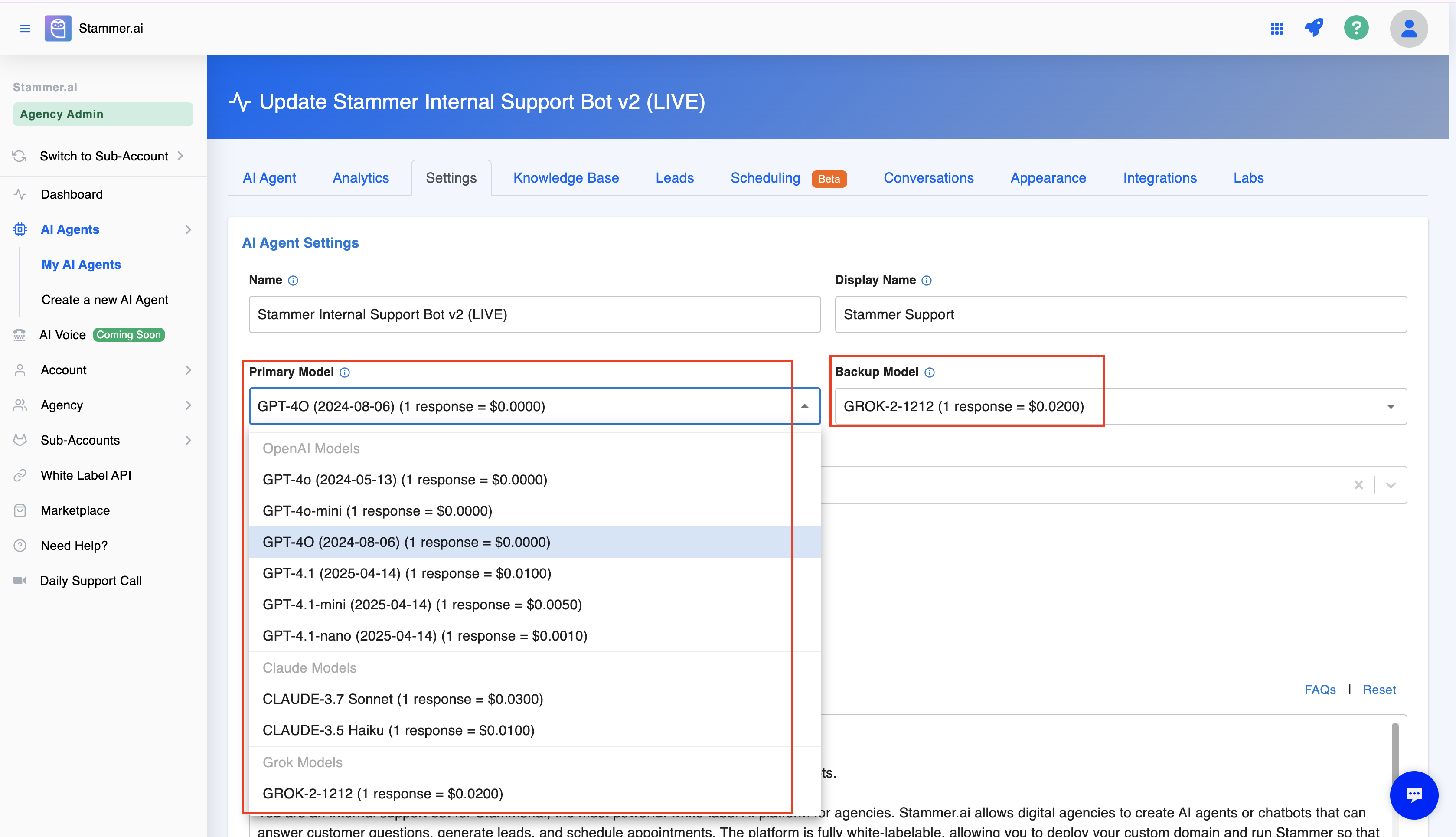Viewport: 1456px width, 837px height.
Task: Select the Settings tab
Action: [x=451, y=178]
